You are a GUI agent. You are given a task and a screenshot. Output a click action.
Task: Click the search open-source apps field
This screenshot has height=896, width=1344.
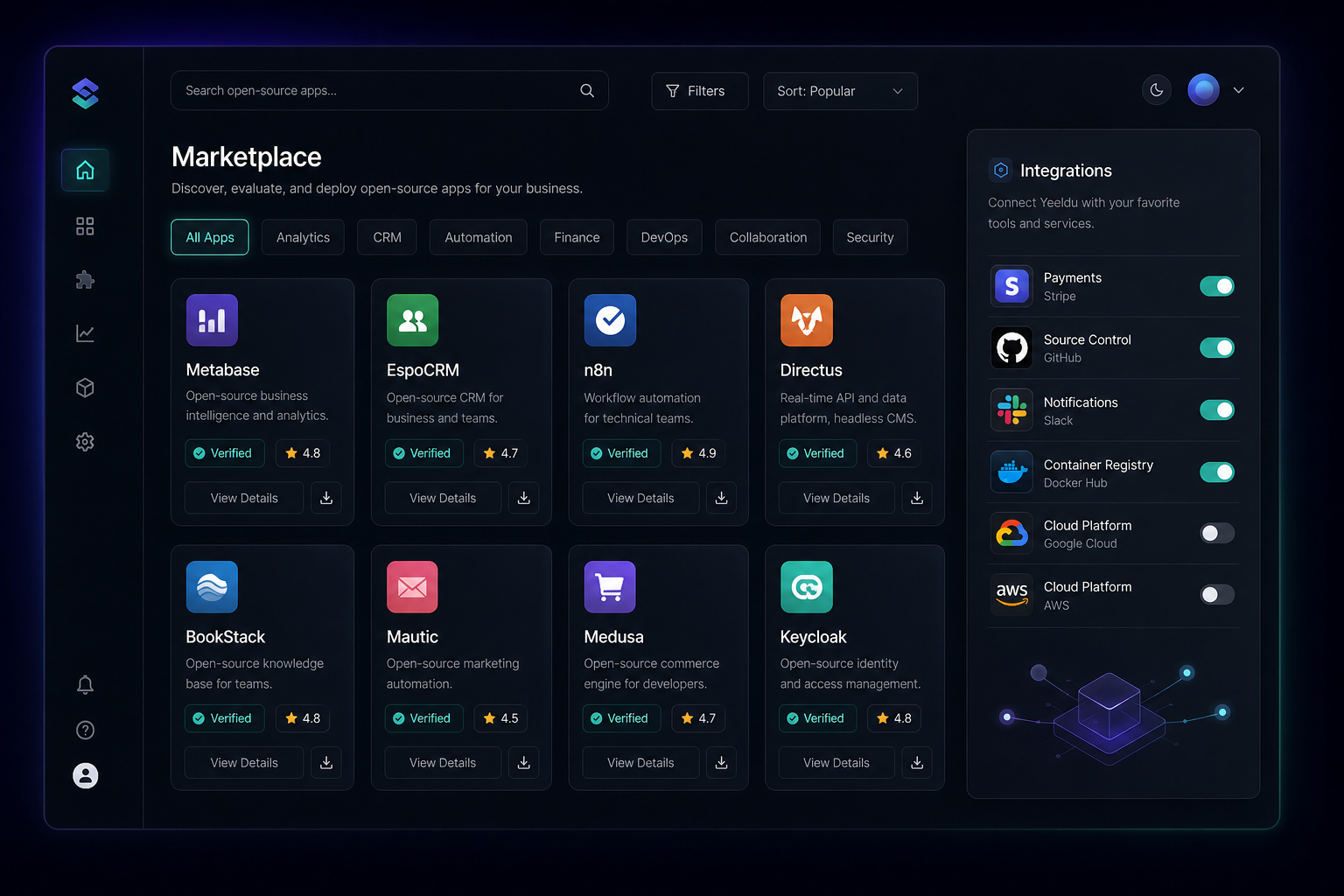coord(389,90)
